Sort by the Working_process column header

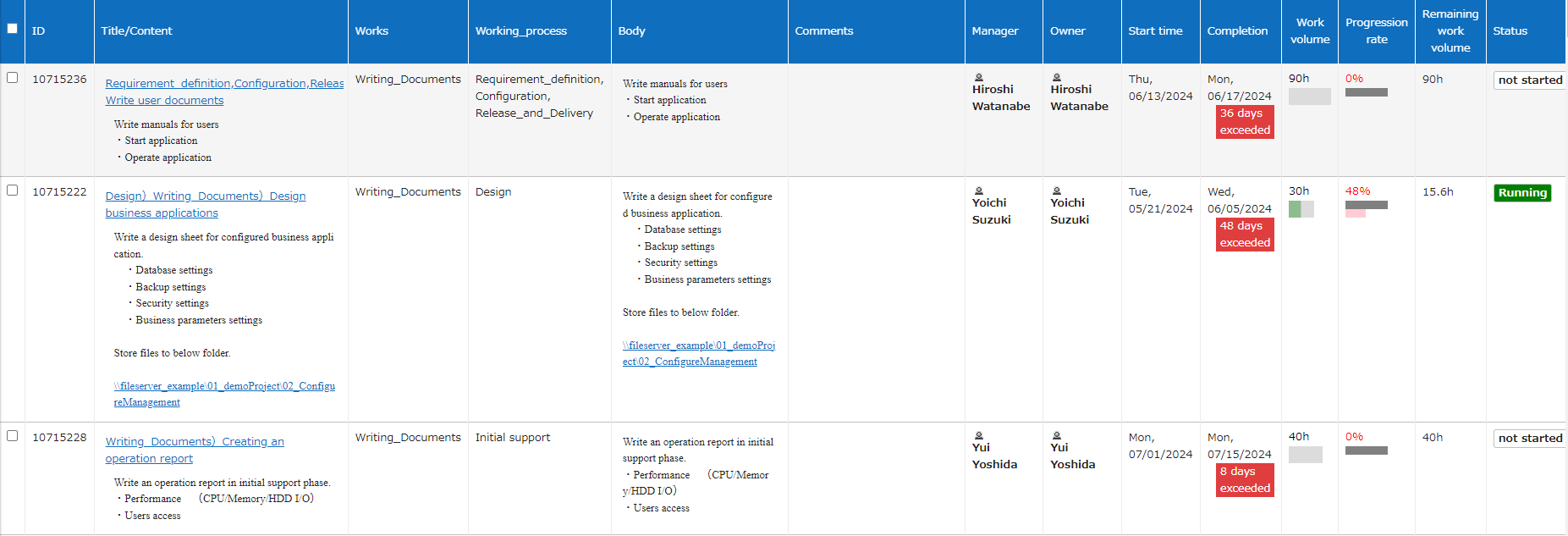[x=539, y=31]
